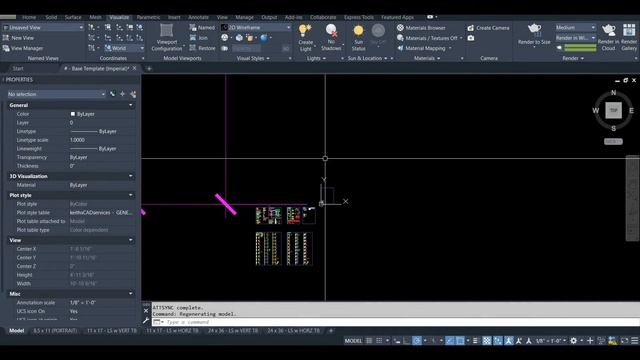The image size is (640, 360).
Task: Click the Create Light bulb icon
Action: (x=305, y=30)
